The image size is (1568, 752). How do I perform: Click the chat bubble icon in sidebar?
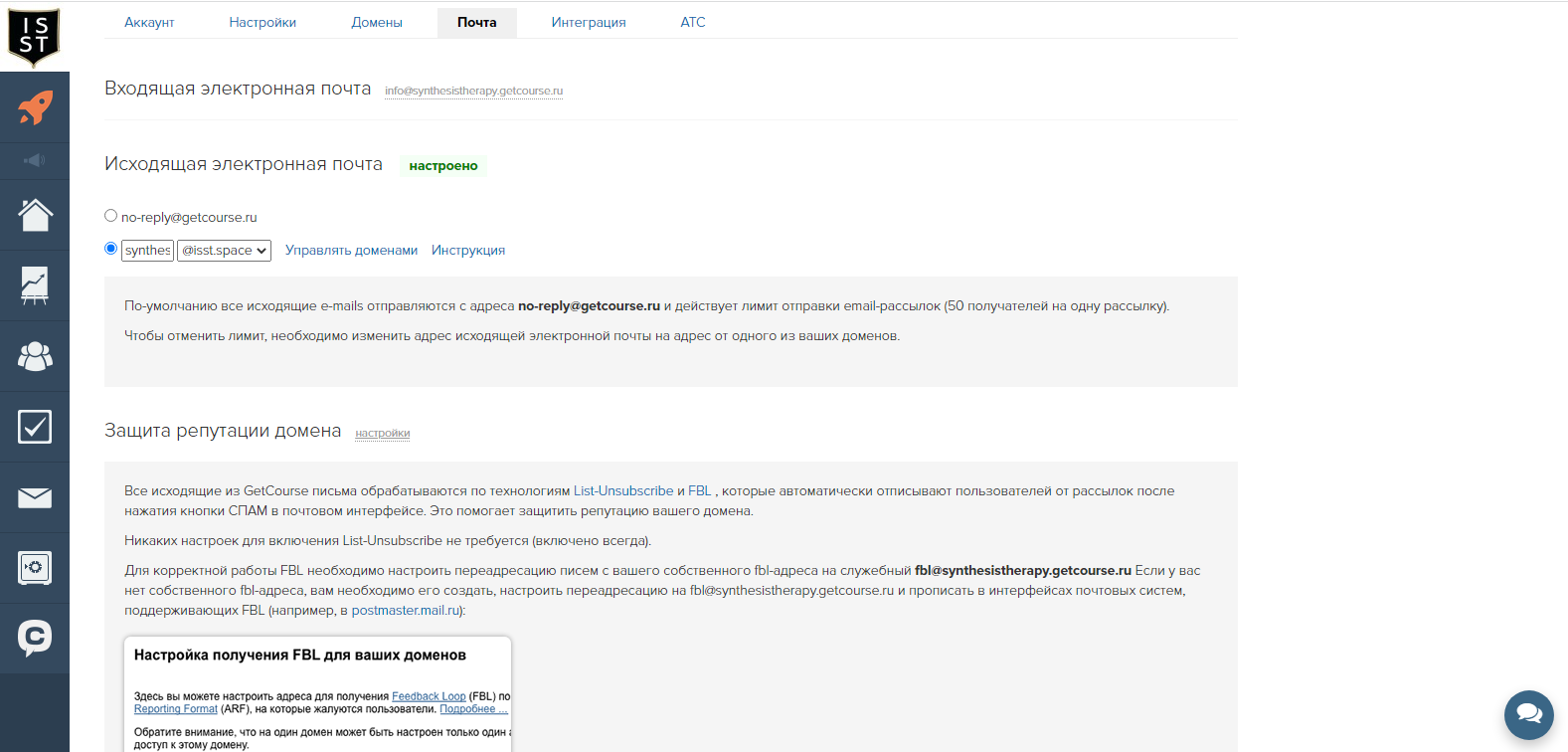coord(35,638)
